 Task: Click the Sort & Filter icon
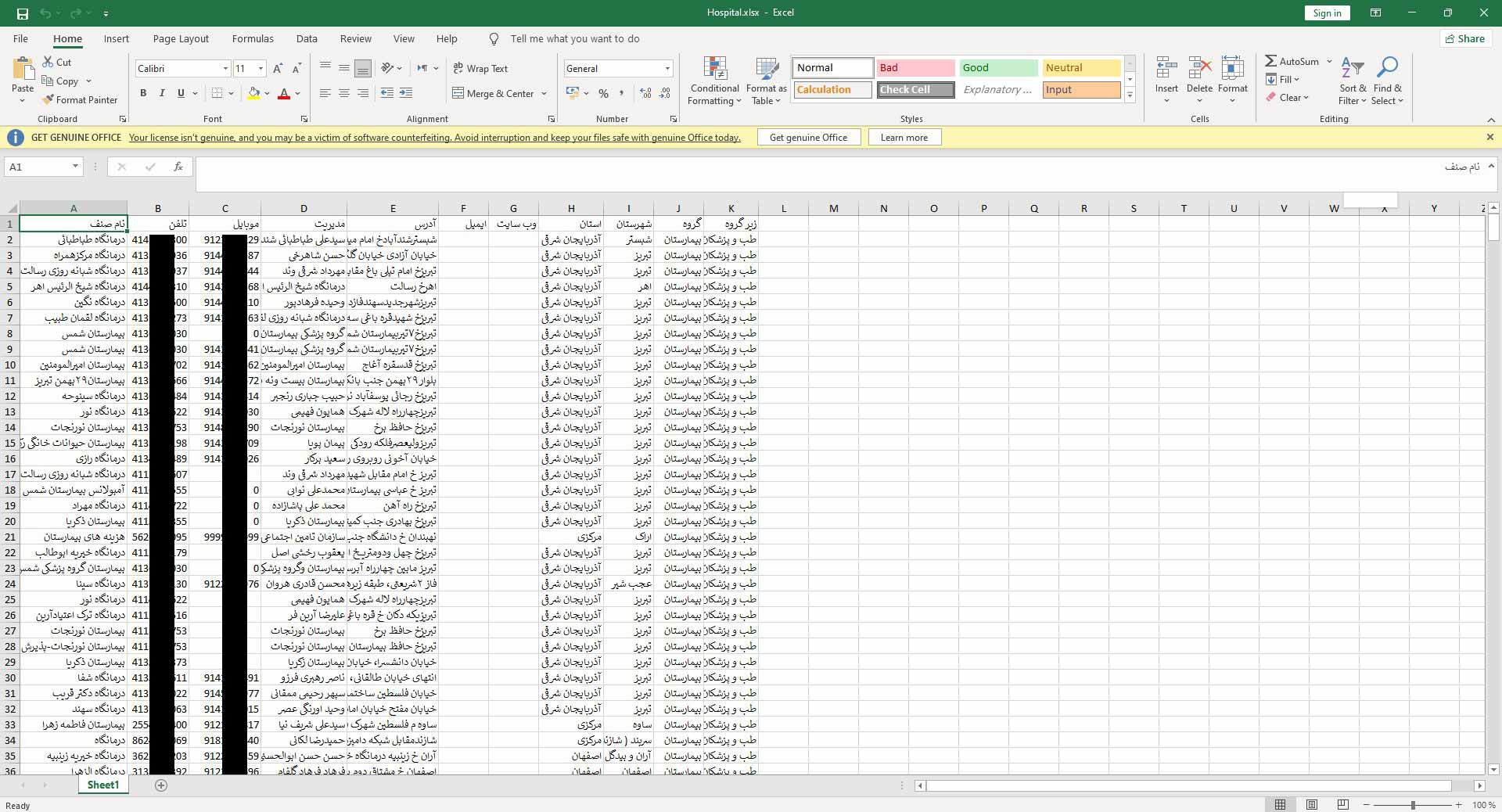(x=1352, y=69)
